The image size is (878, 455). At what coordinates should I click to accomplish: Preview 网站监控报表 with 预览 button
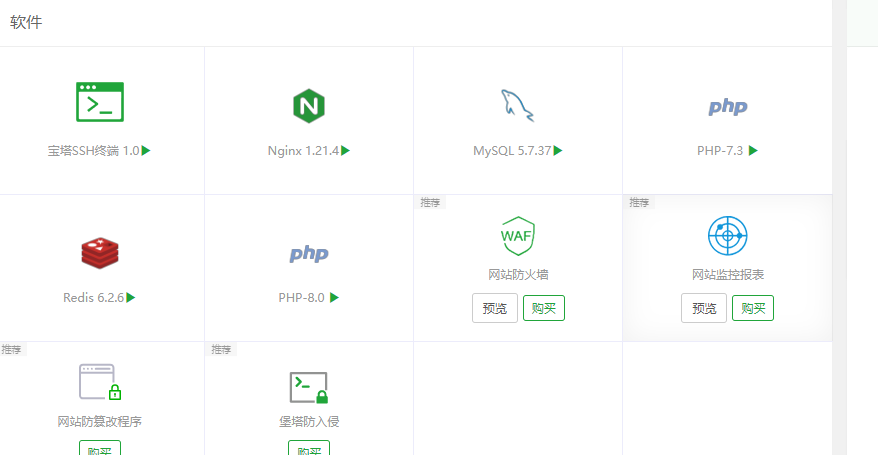(x=704, y=308)
